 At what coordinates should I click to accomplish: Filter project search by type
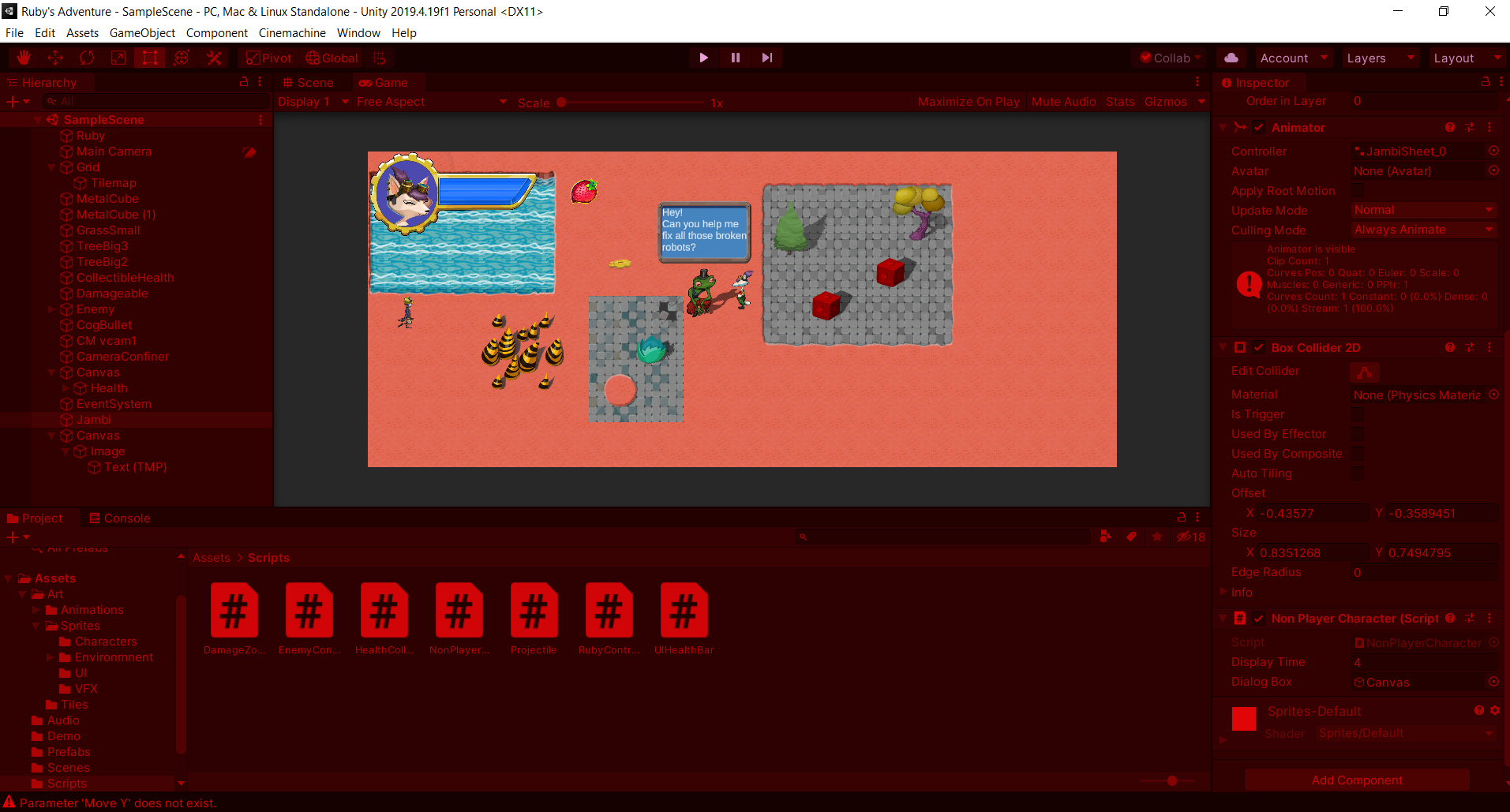1106,537
